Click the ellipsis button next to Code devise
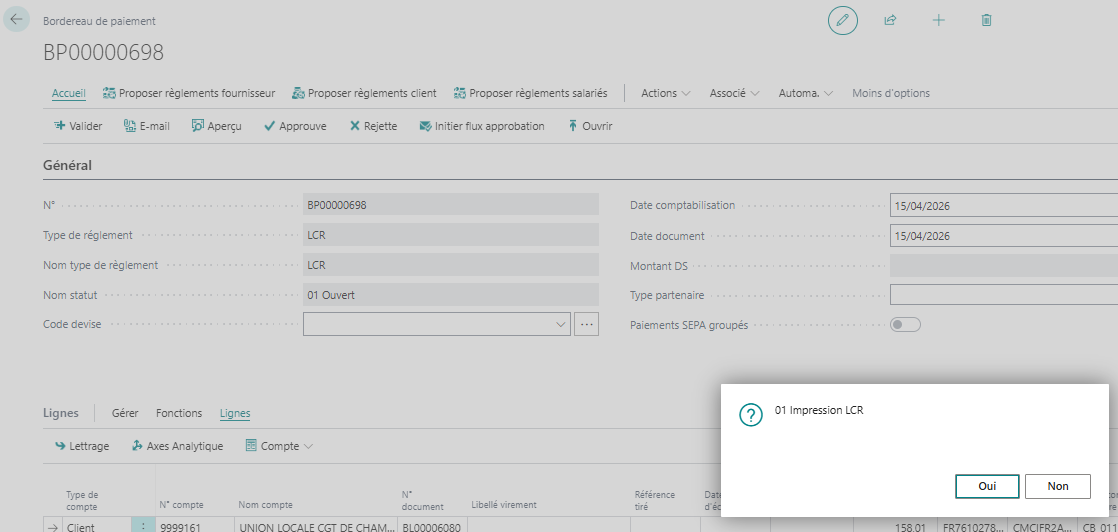The image size is (1118, 532). point(587,325)
